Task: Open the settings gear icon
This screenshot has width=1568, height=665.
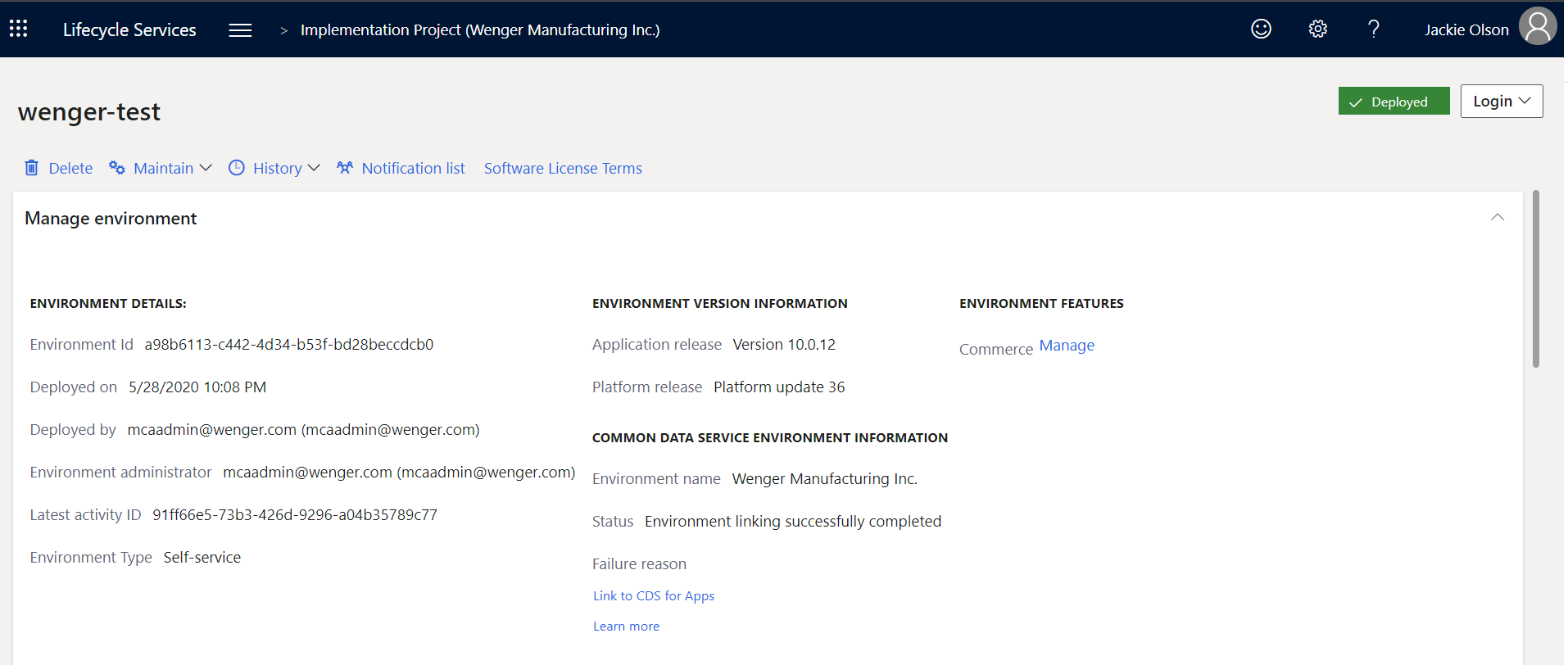Action: coord(1317,29)
